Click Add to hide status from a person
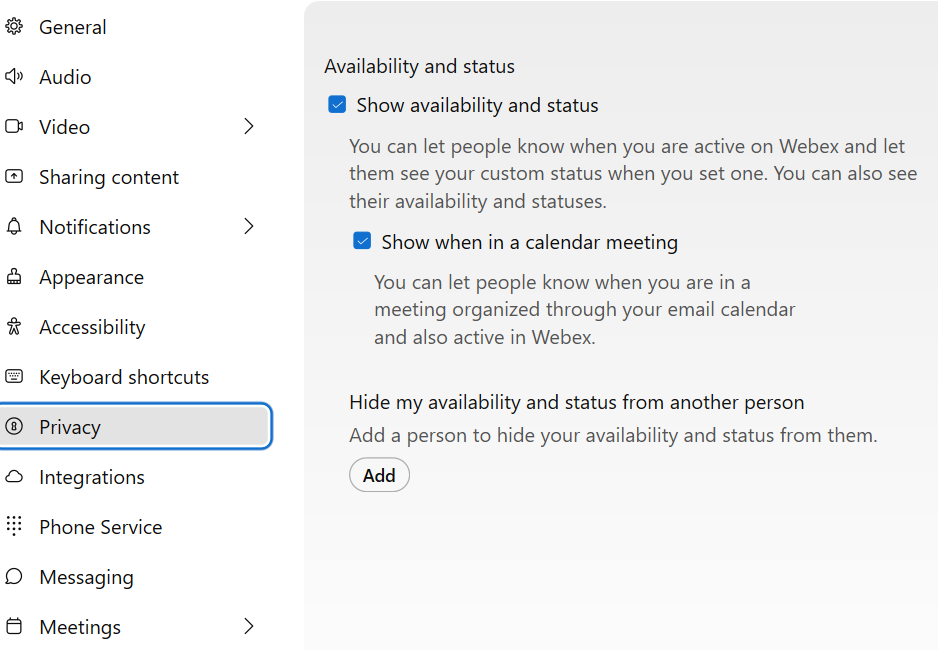This screenshot has width=938, height=650. [x=379, y=475]
